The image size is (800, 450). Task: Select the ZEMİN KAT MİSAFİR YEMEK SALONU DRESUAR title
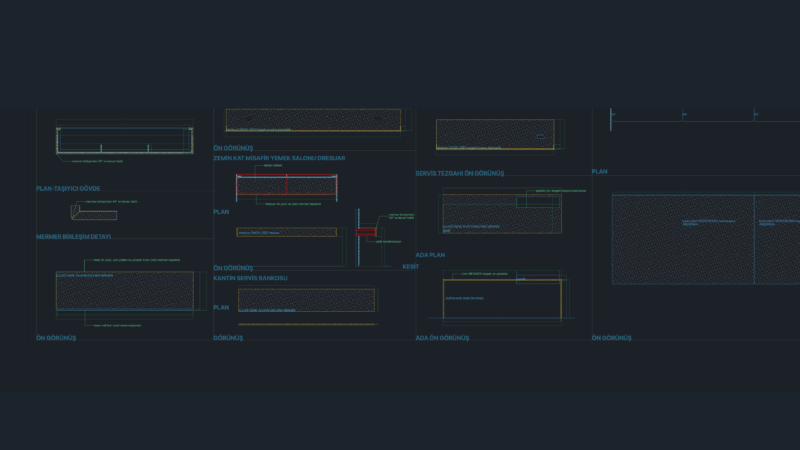[x=279, y=158]
